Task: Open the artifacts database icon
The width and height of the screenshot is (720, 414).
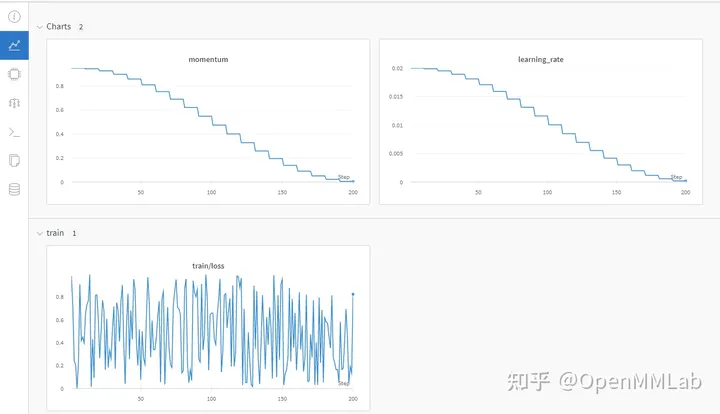Action: pos(14,190)
